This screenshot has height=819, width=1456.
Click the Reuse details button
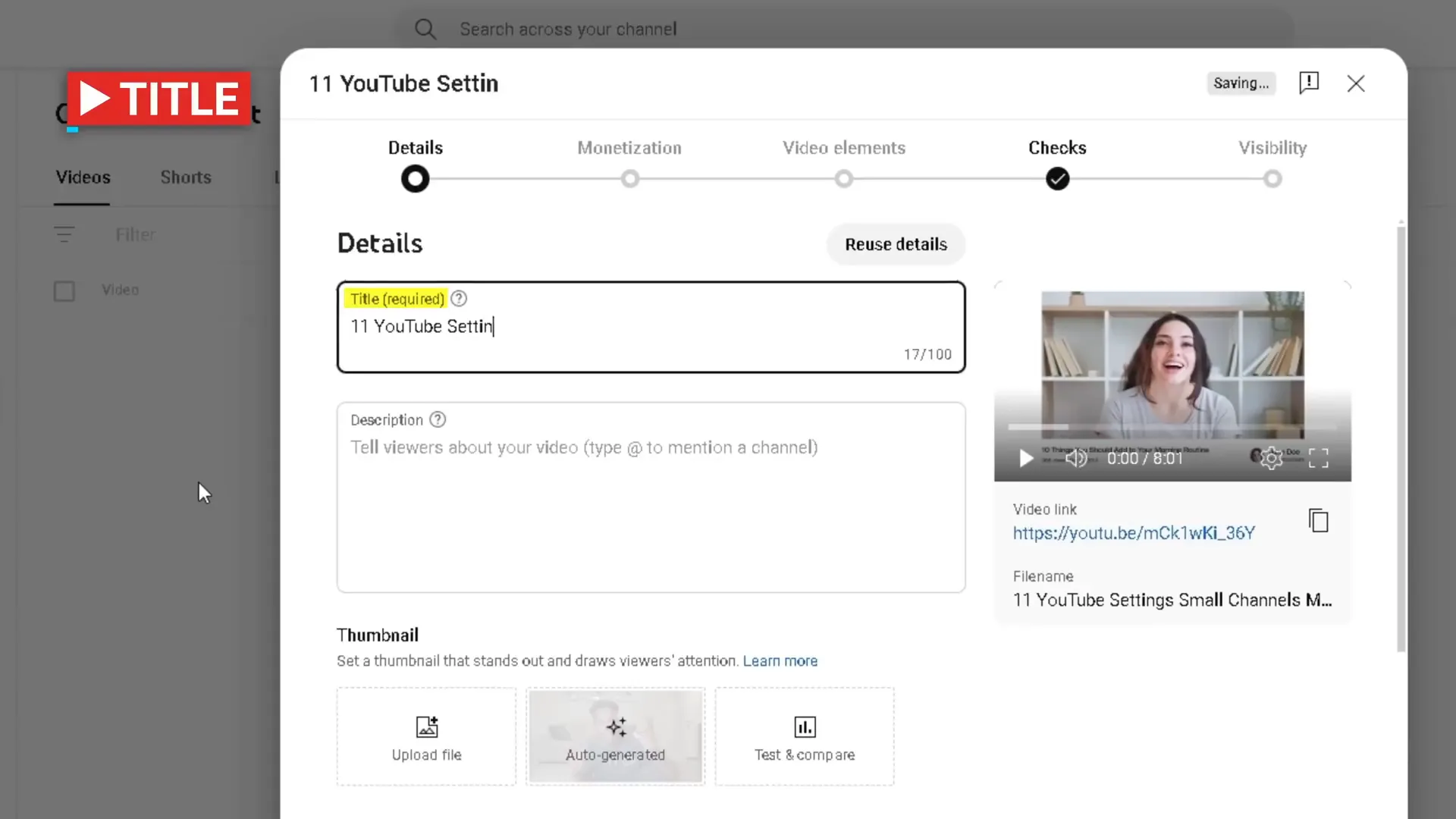coord(896,244)
